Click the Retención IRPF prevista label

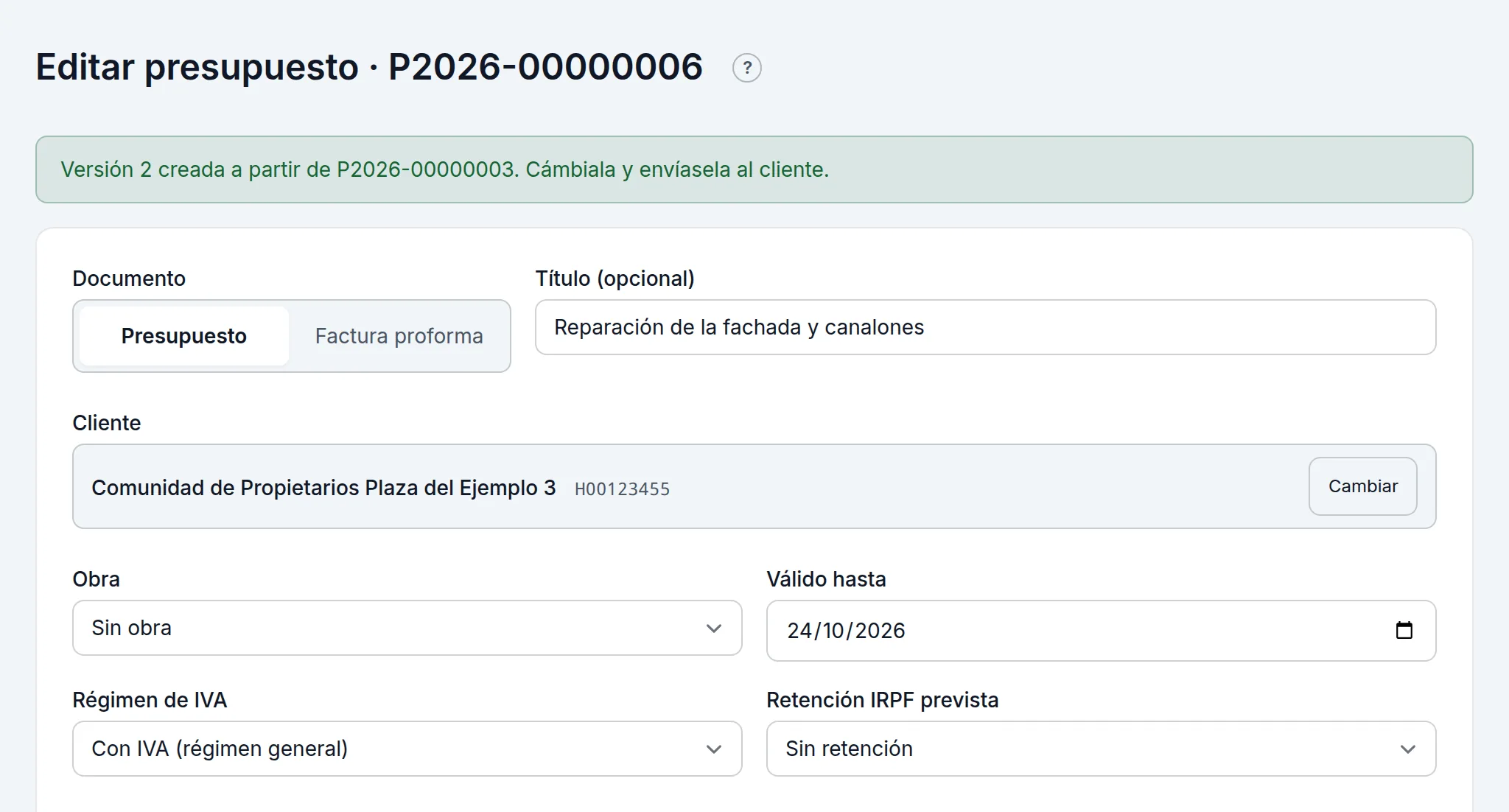click(x=882, y=700)
